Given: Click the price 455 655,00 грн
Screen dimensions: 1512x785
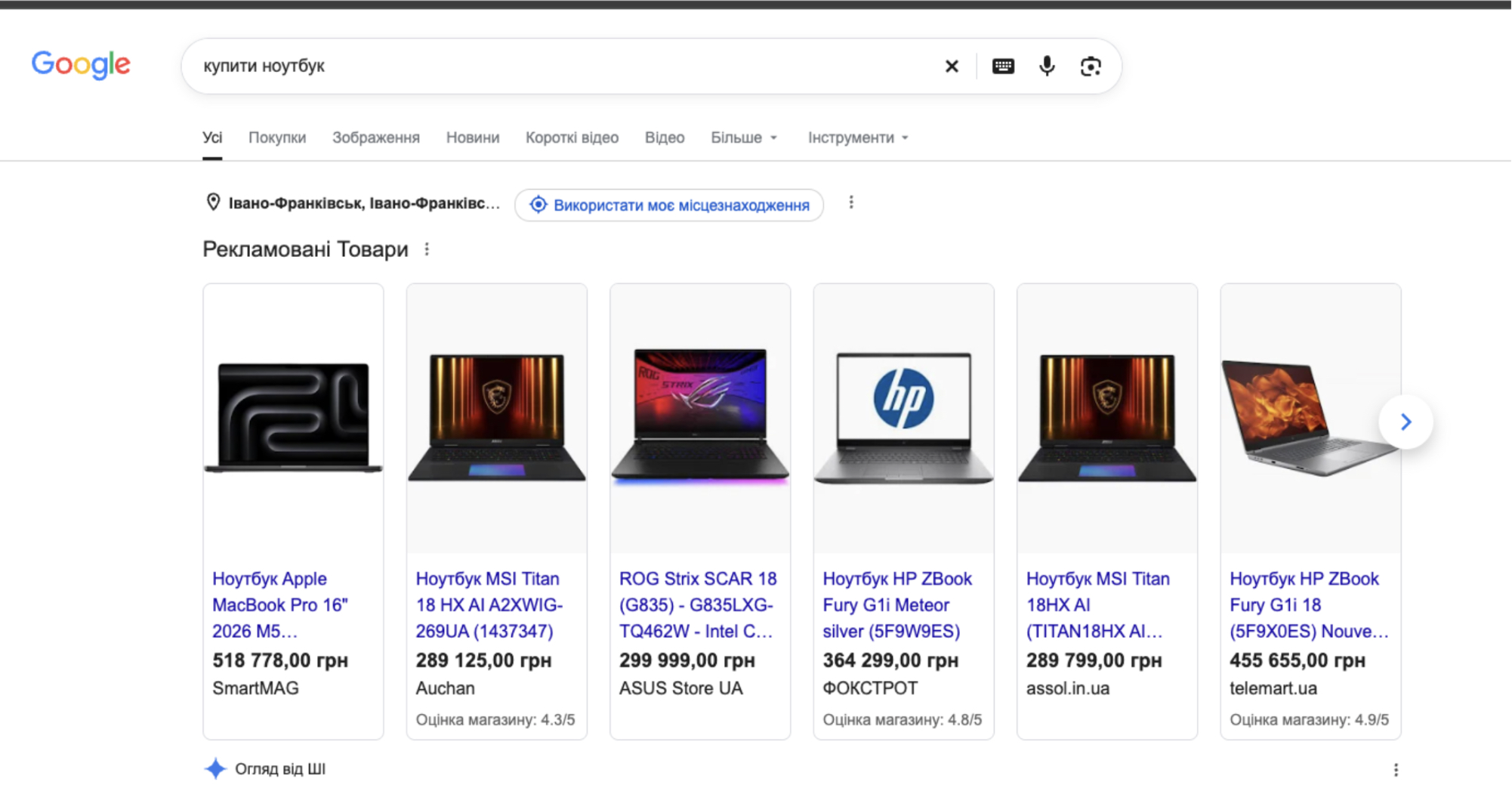Looking at the screenshot, I should (x=1298, y=660).
